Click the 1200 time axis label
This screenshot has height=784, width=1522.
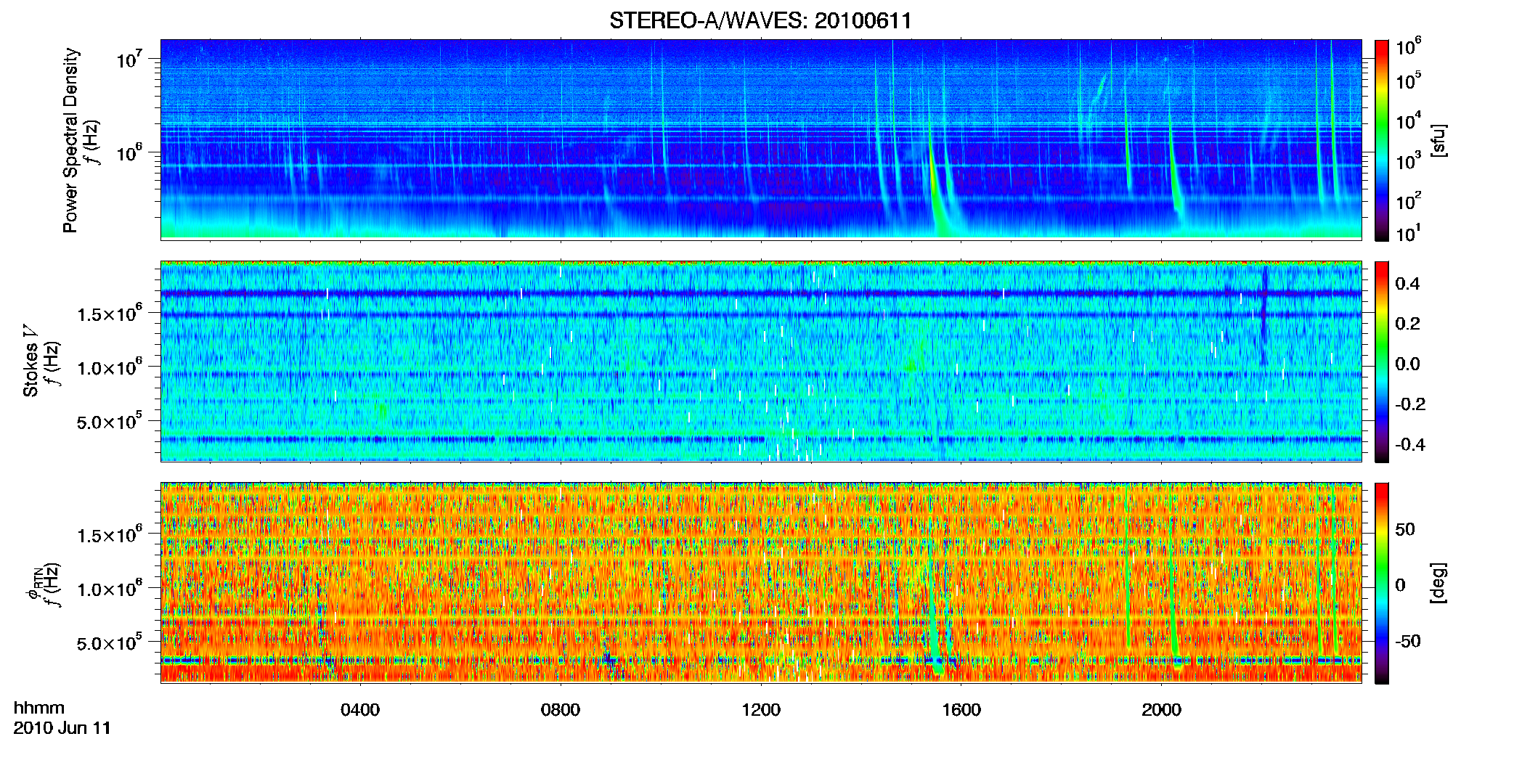pyautogui.click(x=761, y=710)
